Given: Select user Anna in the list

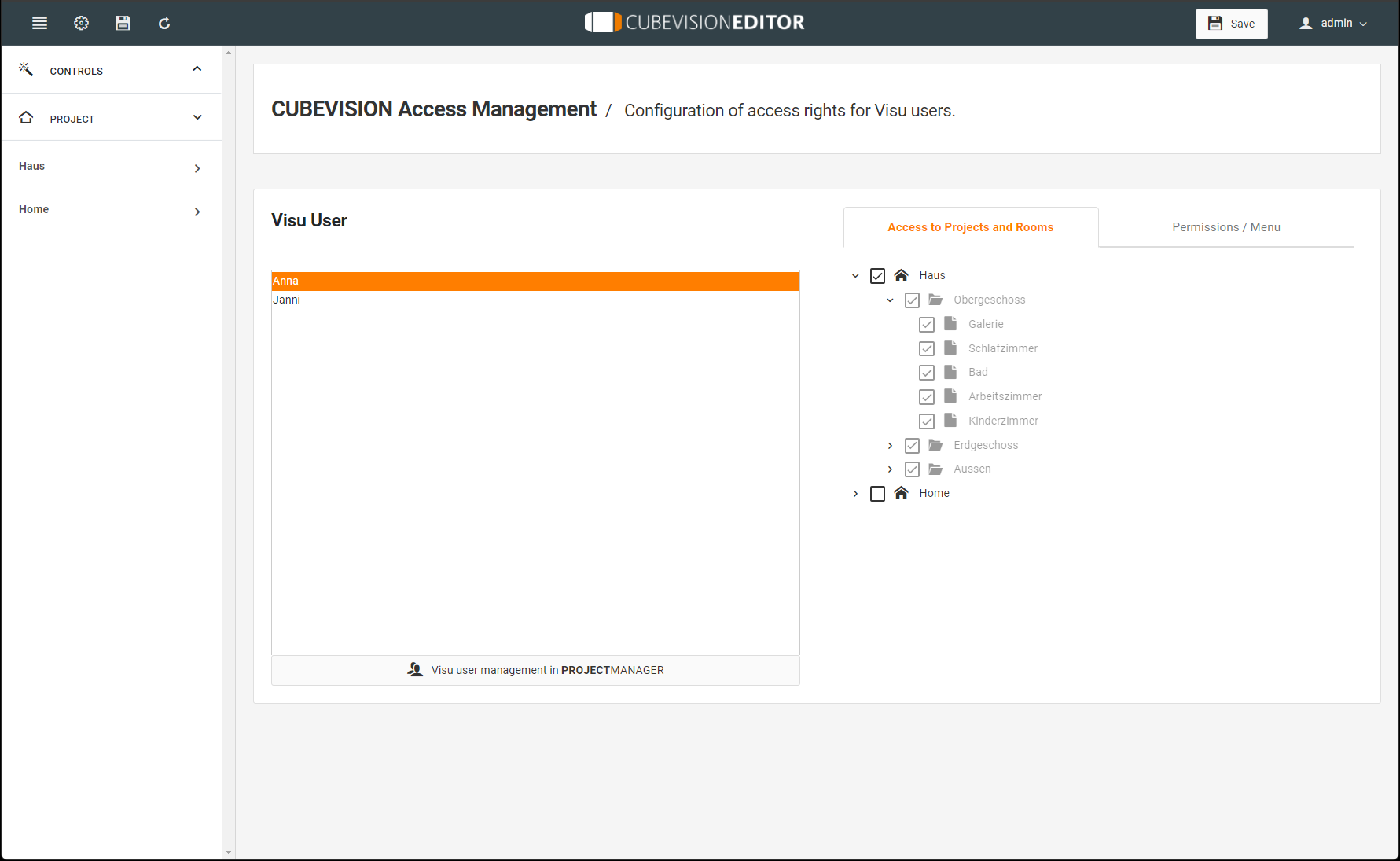Looking at the screenshot, I should click(535, 281).
